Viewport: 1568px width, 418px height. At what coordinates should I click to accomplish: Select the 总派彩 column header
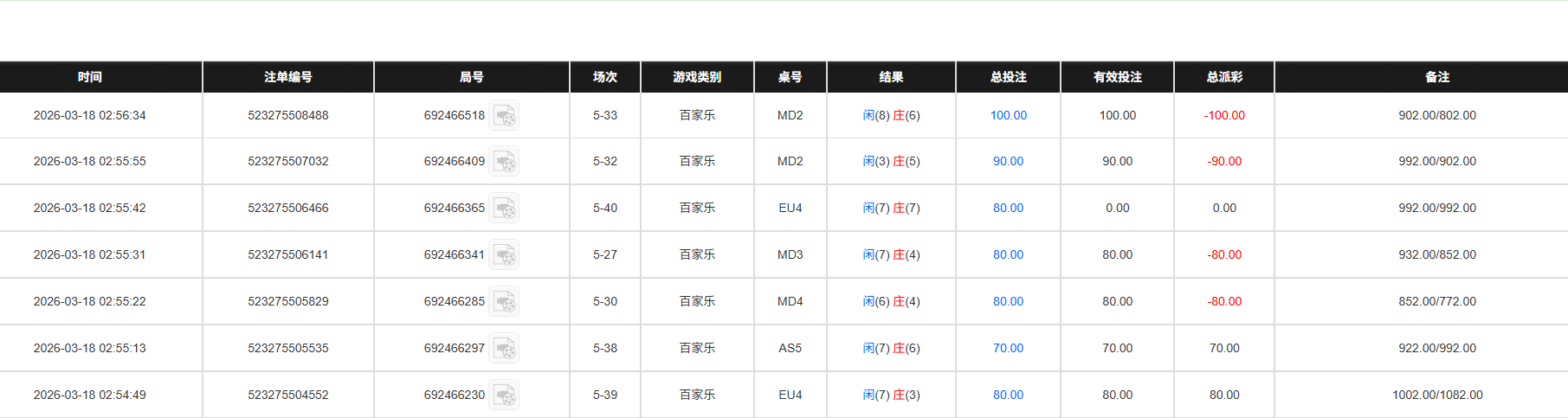(1224, 77)
